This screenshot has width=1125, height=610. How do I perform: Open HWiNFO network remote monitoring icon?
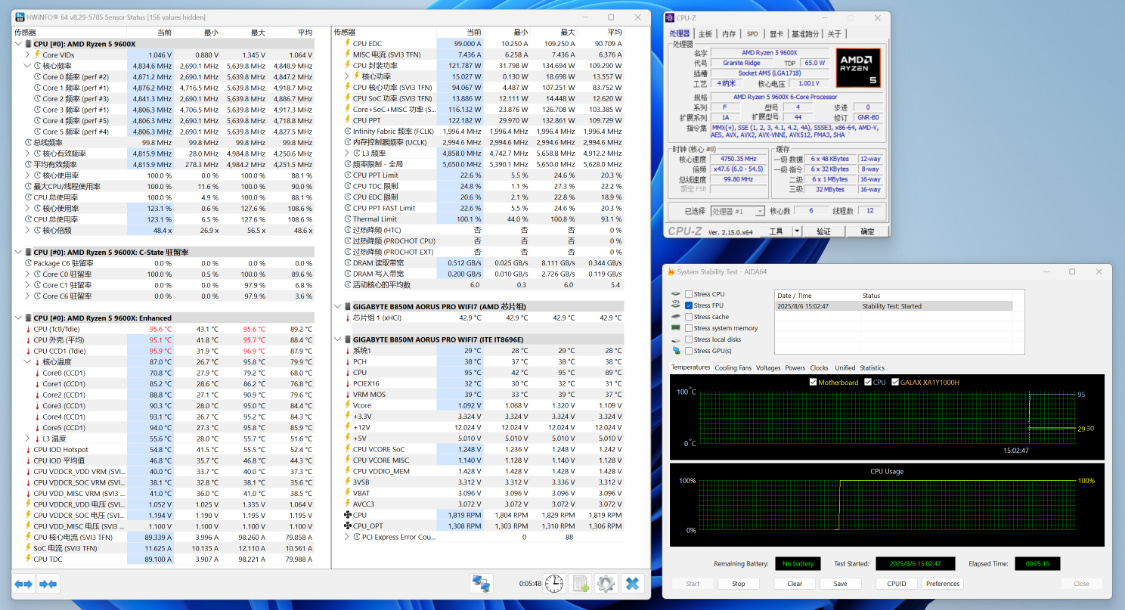(481, 583)
